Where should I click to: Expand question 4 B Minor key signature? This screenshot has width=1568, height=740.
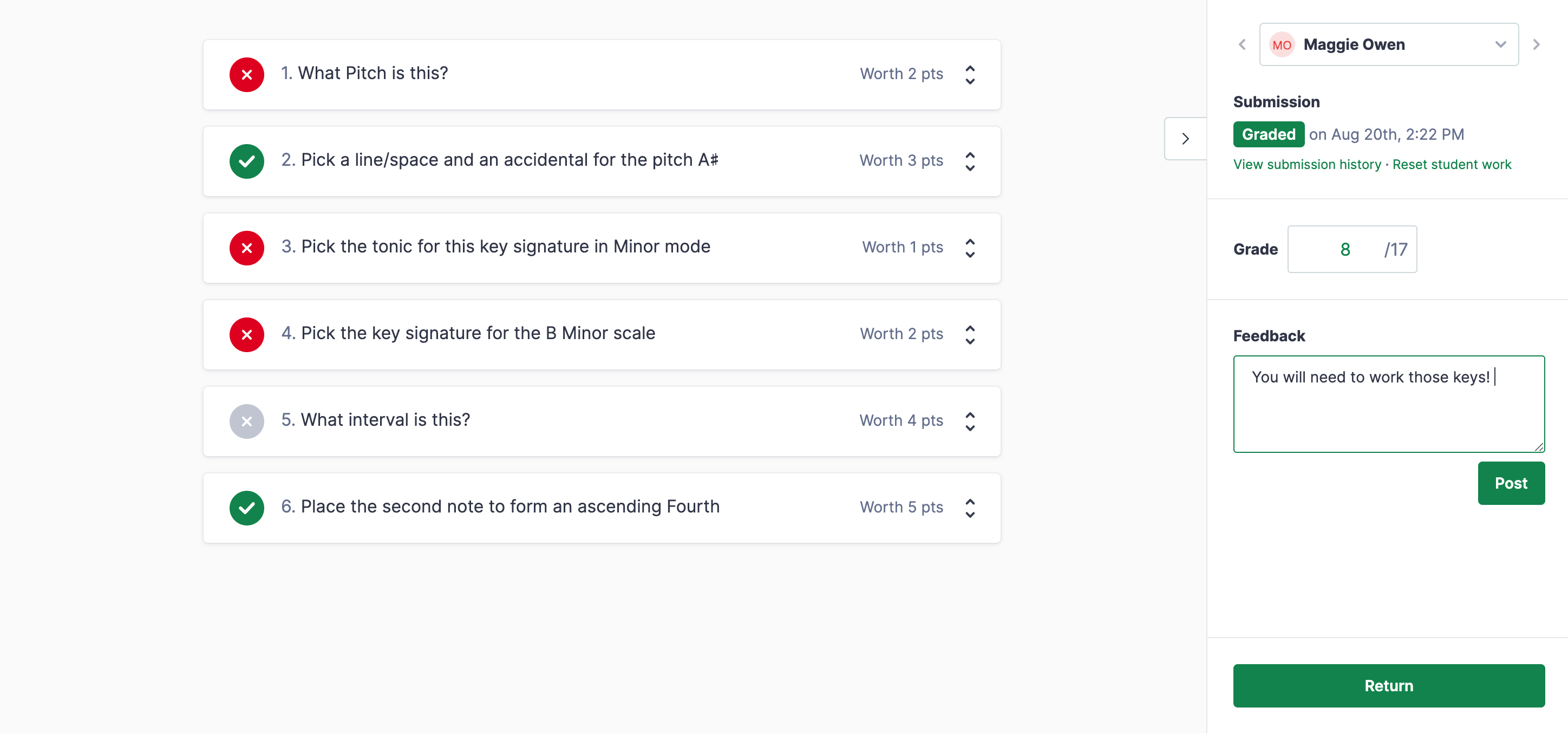click(970, 334)
